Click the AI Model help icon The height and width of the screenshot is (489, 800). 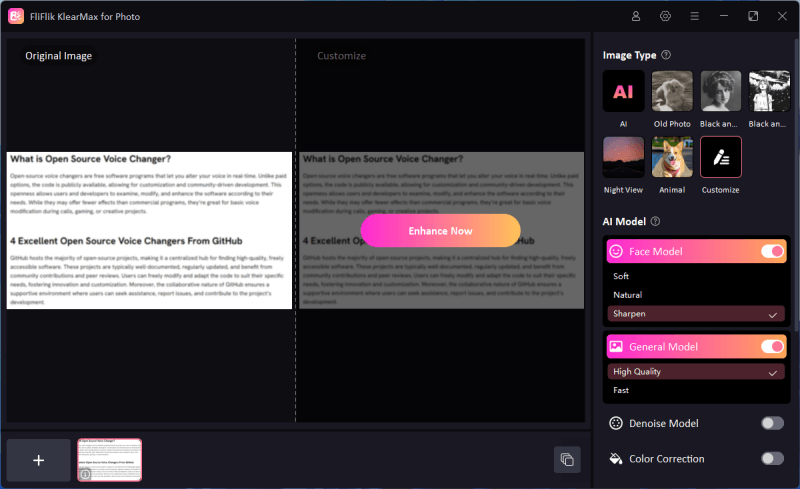tap(656, 221)
